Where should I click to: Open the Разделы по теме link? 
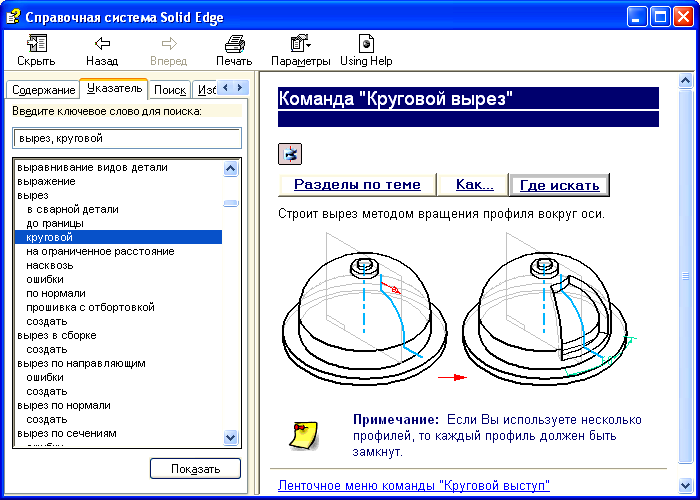pyautogui.click(x=357, y=184)
